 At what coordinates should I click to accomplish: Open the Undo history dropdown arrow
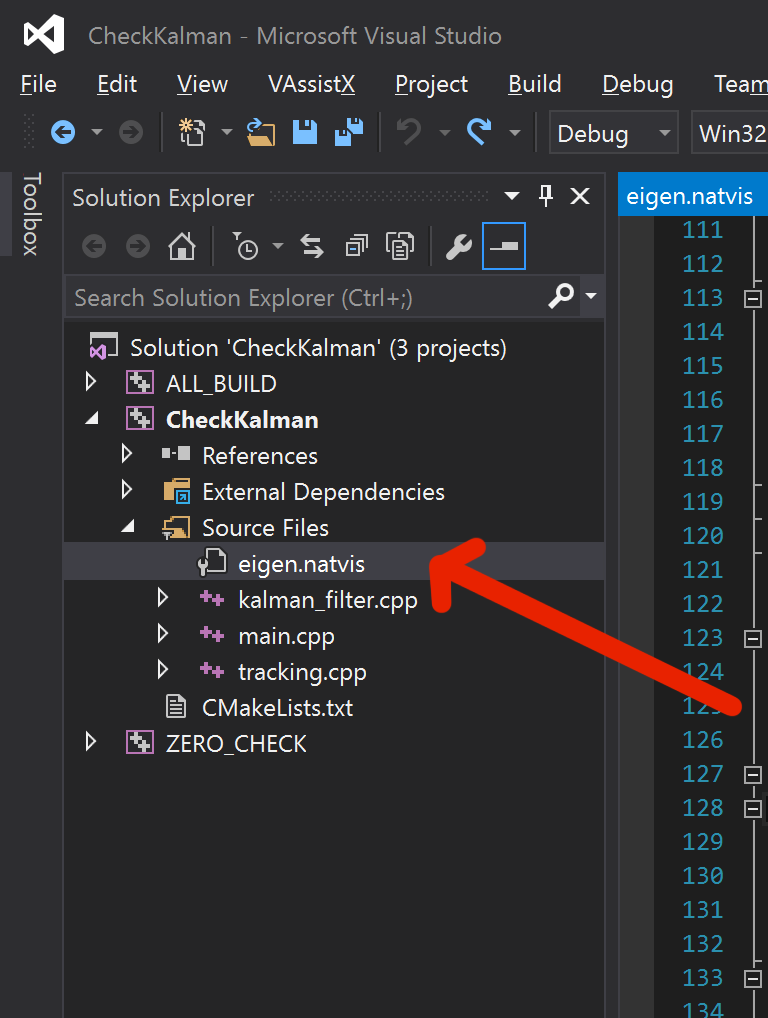(445, 132)
